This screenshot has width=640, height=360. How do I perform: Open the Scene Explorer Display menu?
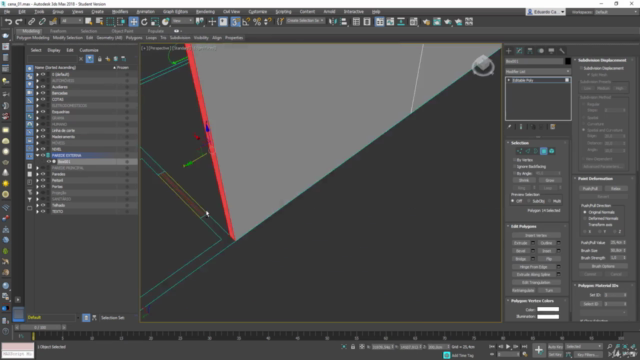pyautogui.click(x=53, y=50)
